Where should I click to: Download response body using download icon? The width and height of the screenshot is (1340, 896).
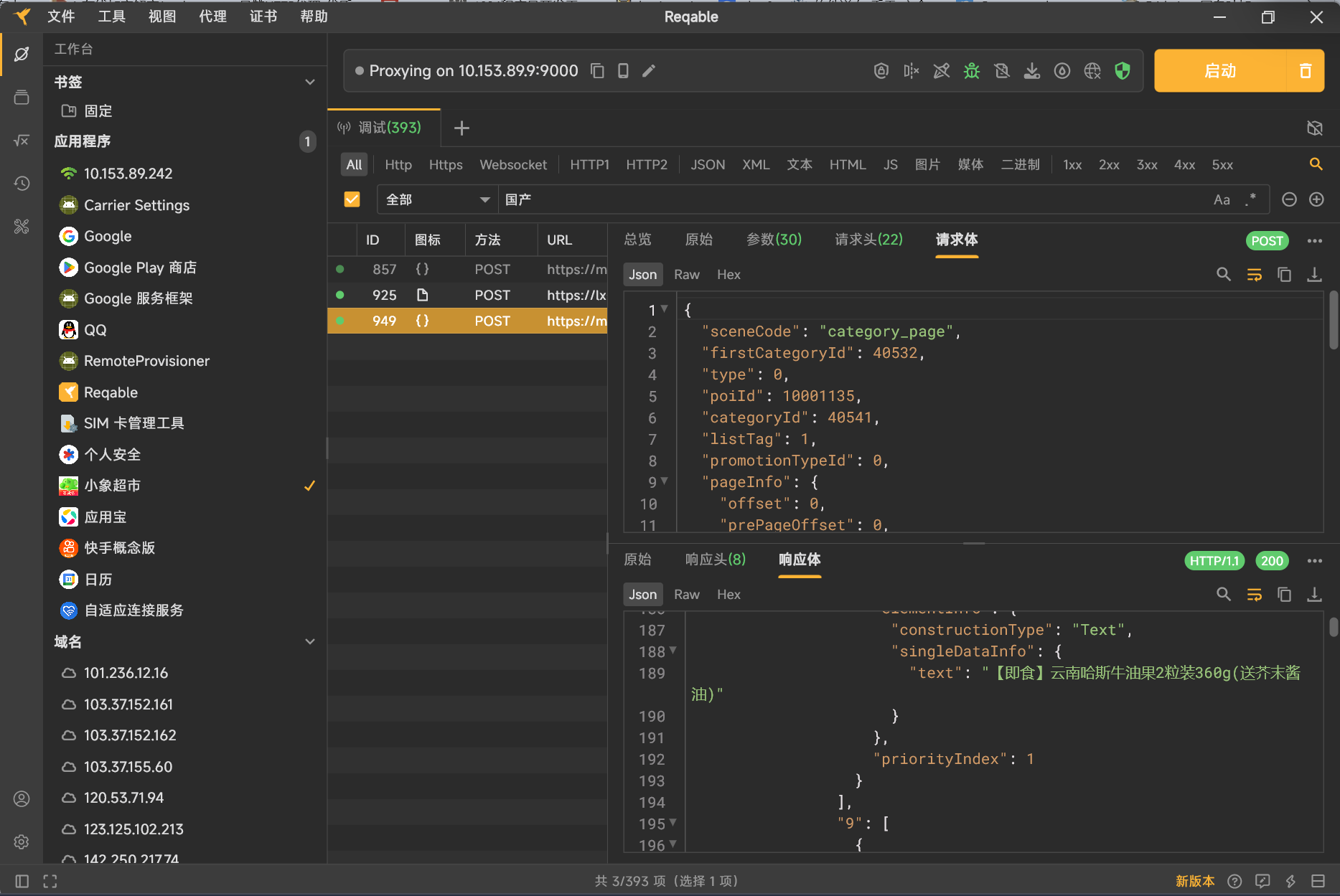coord(1313,595)
